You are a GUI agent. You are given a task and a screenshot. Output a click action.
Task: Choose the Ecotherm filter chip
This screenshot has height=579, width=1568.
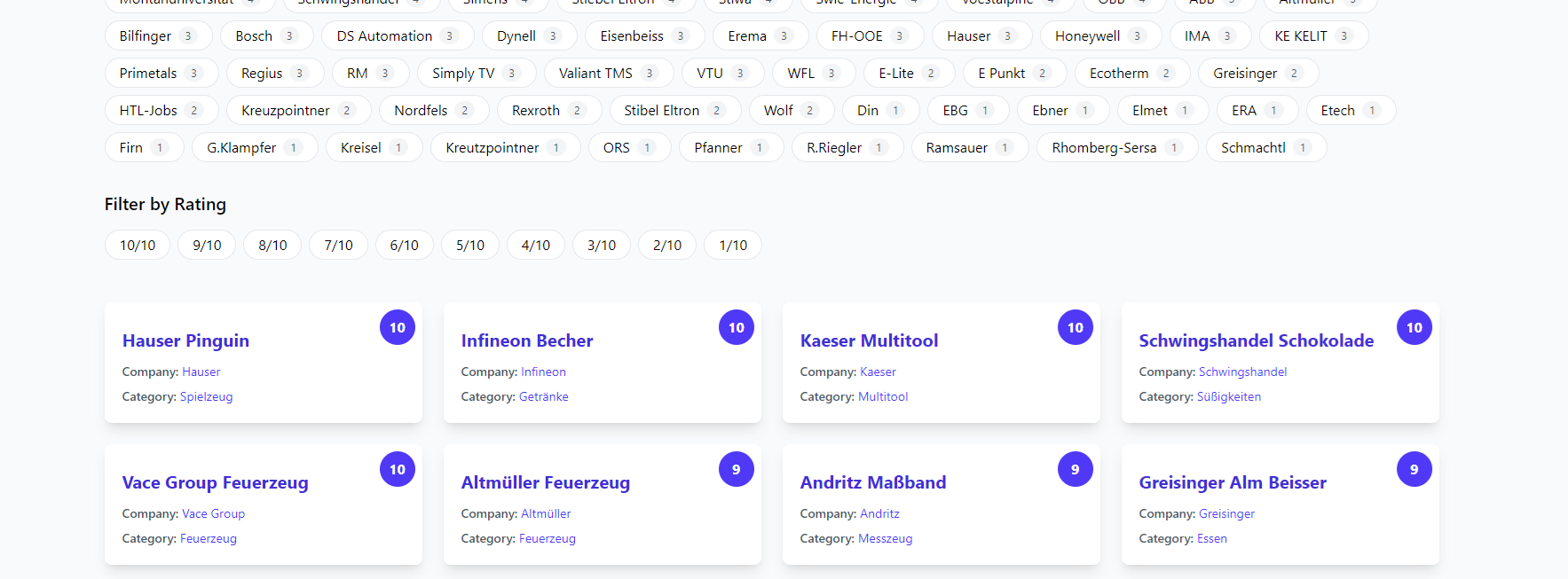coord(1132,74)
